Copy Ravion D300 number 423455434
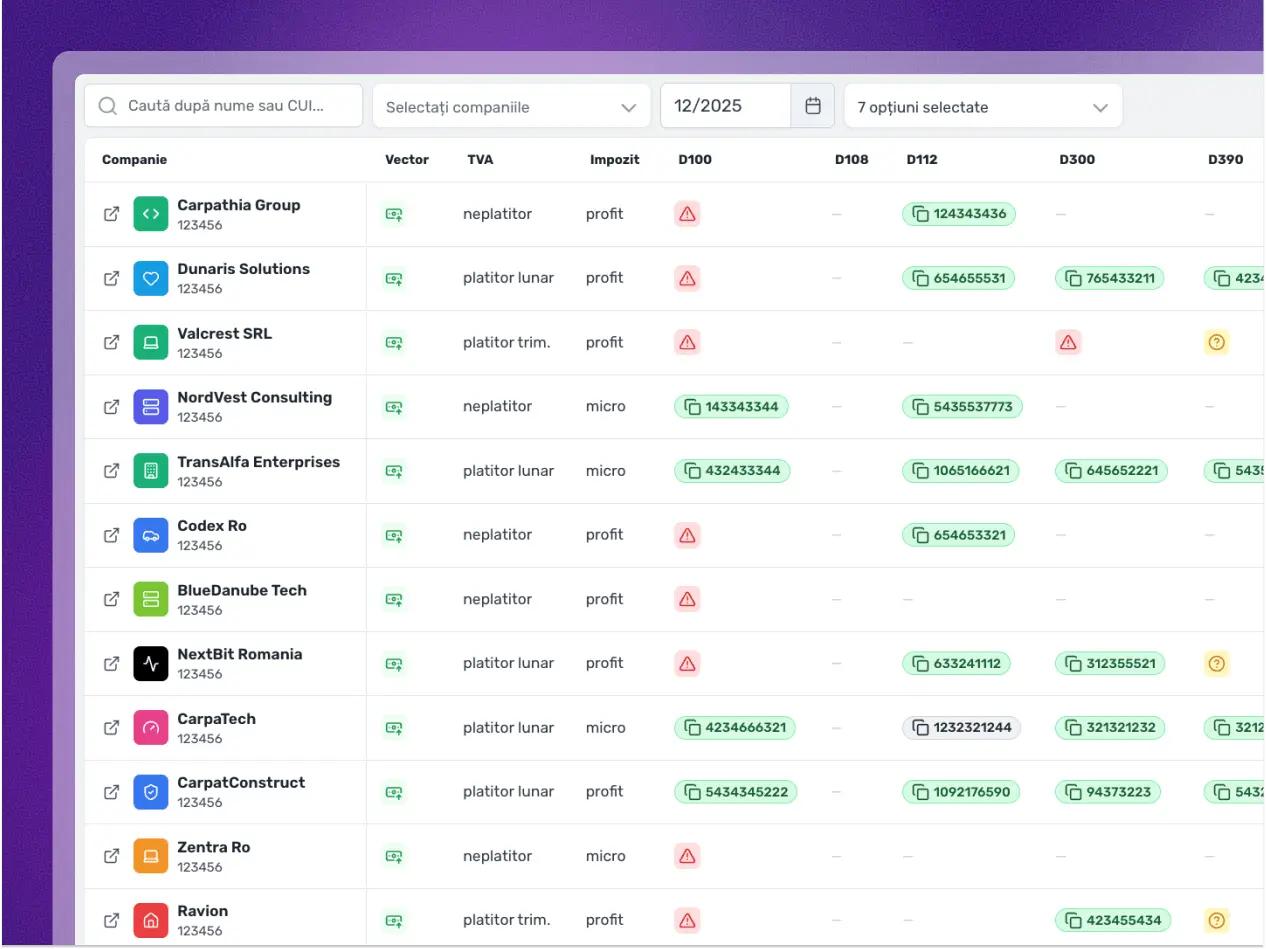 1113,920
